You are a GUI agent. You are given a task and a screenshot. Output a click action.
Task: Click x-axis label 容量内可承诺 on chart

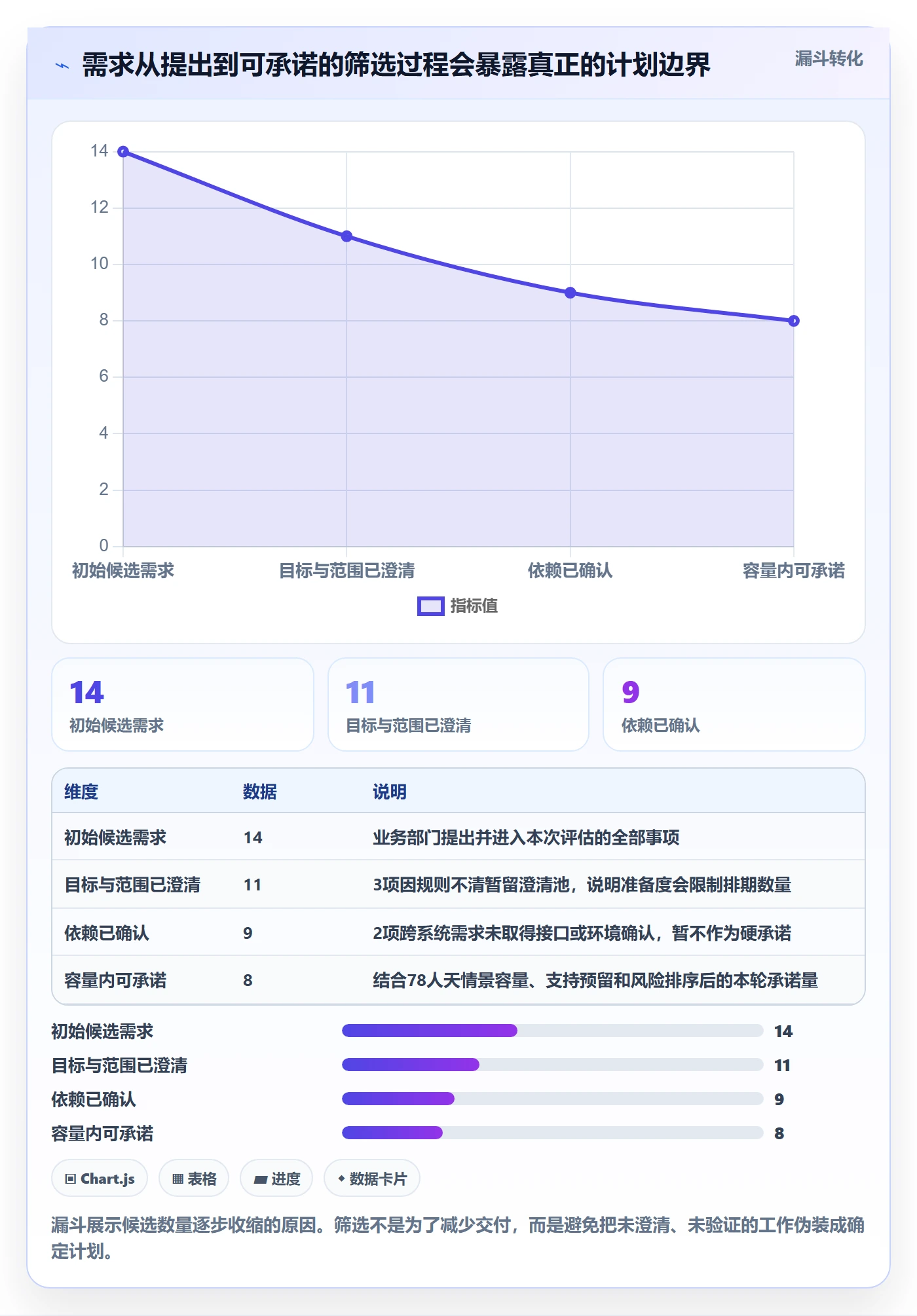[794, 570]
